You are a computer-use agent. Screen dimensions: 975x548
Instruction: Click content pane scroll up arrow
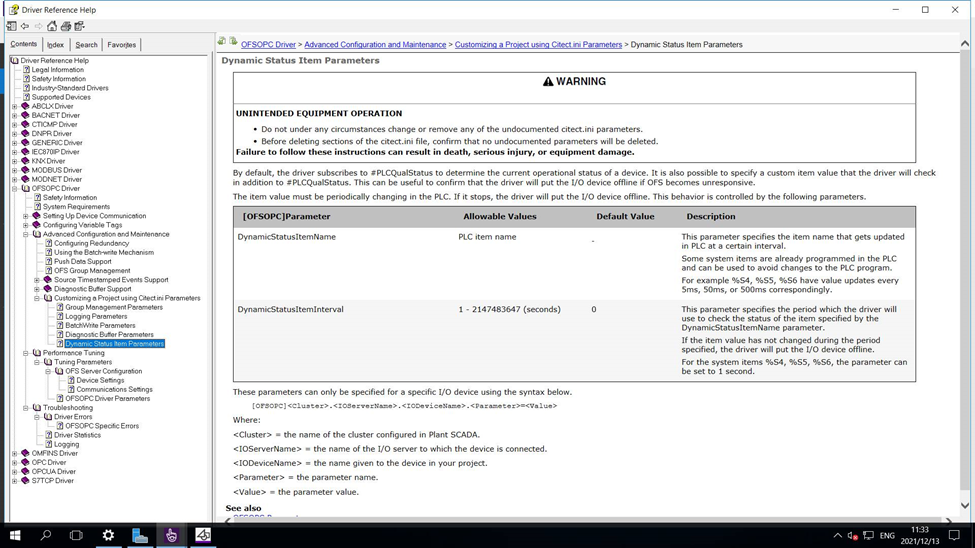point(964,44)
